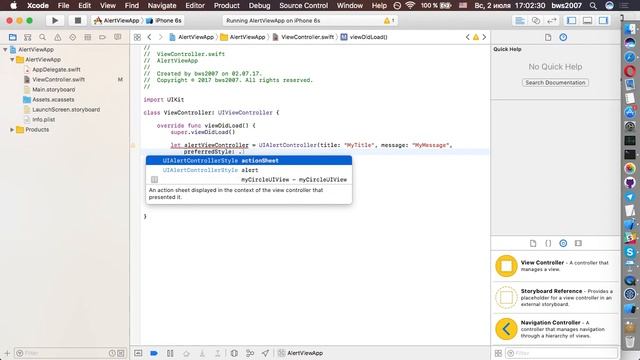
Task: Collapse the AlertViewApp project root
Action: (x=5, y=49)
